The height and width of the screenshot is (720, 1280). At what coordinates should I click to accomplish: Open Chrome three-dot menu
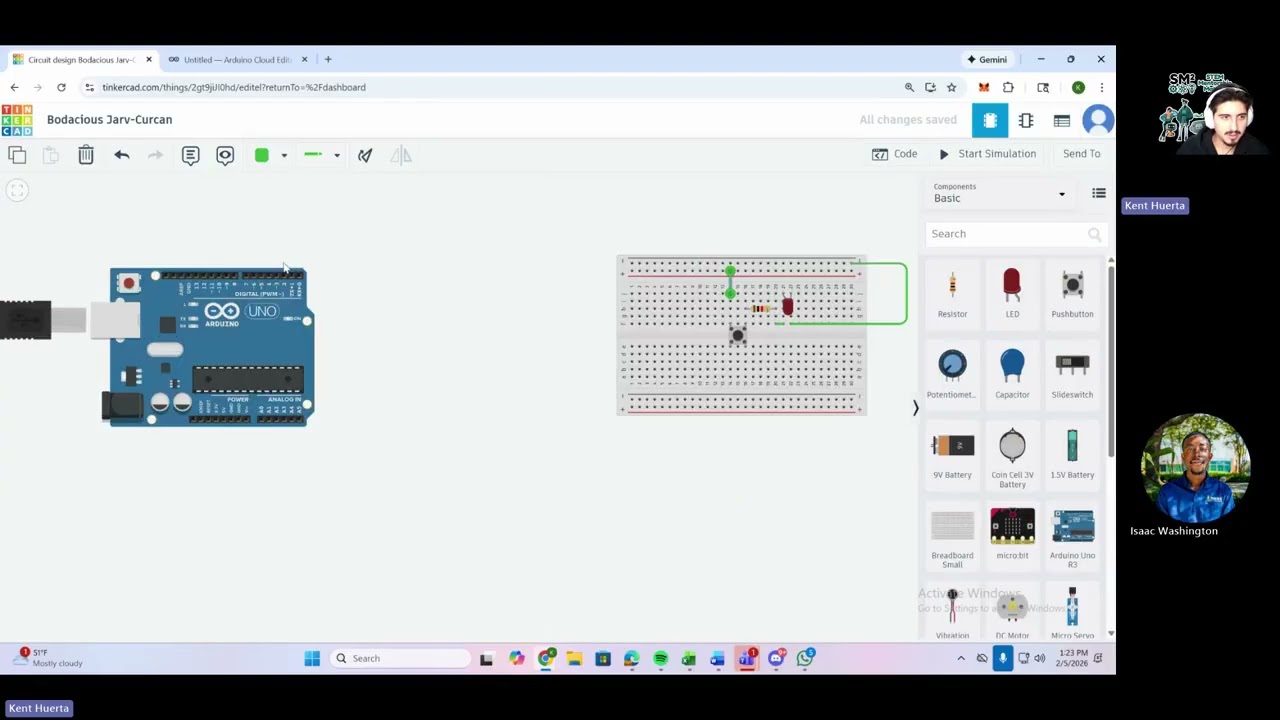[1101, 87]
